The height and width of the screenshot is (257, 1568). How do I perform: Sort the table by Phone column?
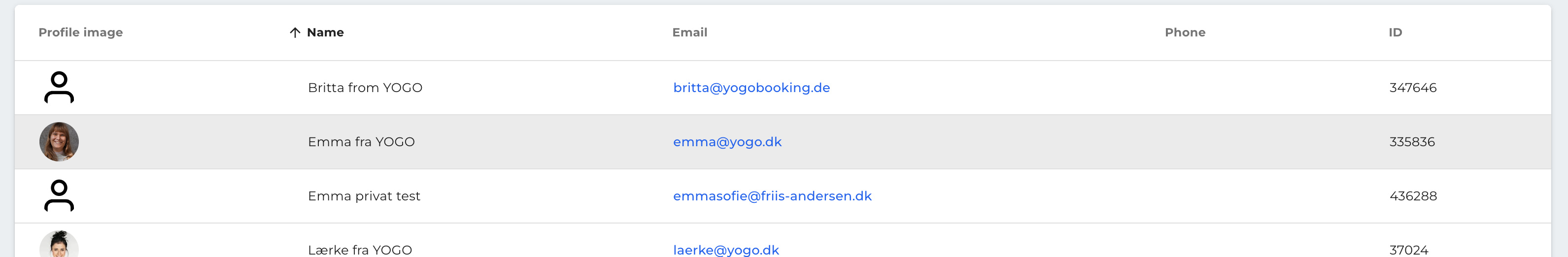point(1185,32)
